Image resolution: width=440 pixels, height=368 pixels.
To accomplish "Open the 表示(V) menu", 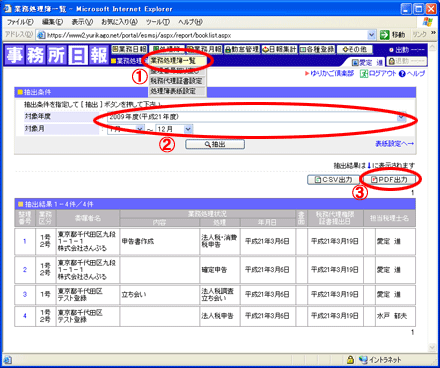I will 82,22.
